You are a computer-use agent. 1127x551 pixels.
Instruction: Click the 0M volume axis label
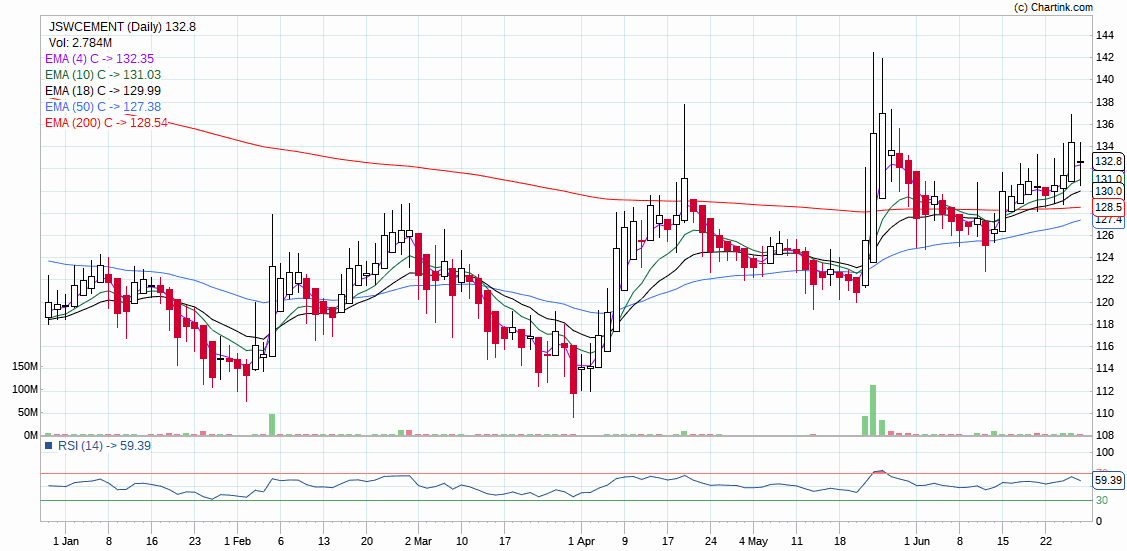[30, 435]
